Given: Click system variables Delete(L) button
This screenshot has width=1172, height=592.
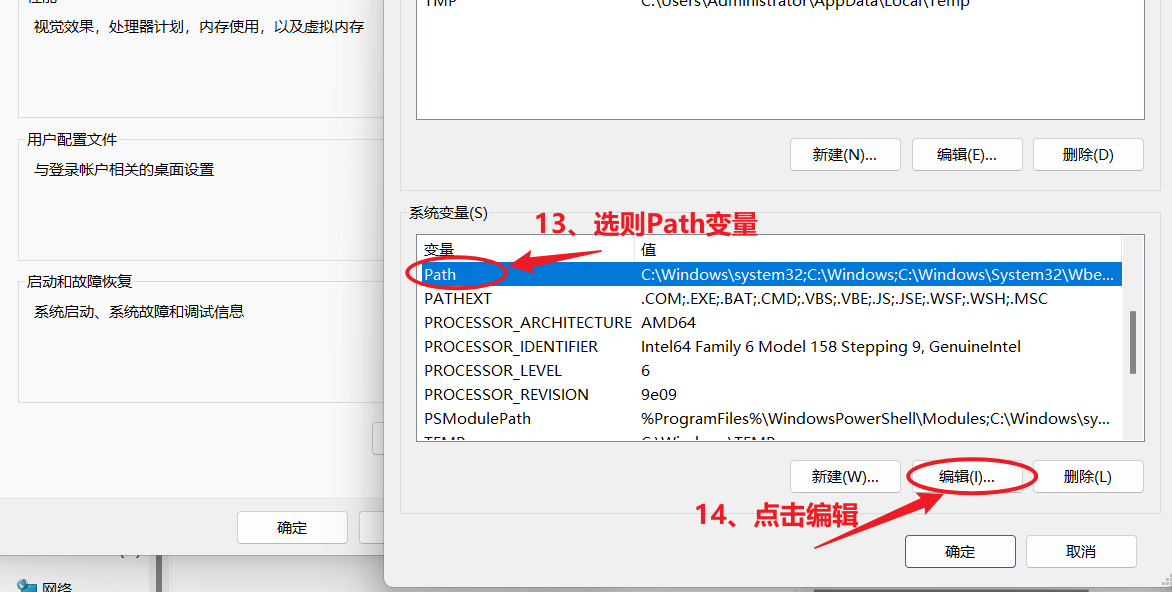Looking at the screenshot, I should (1088, 477).
